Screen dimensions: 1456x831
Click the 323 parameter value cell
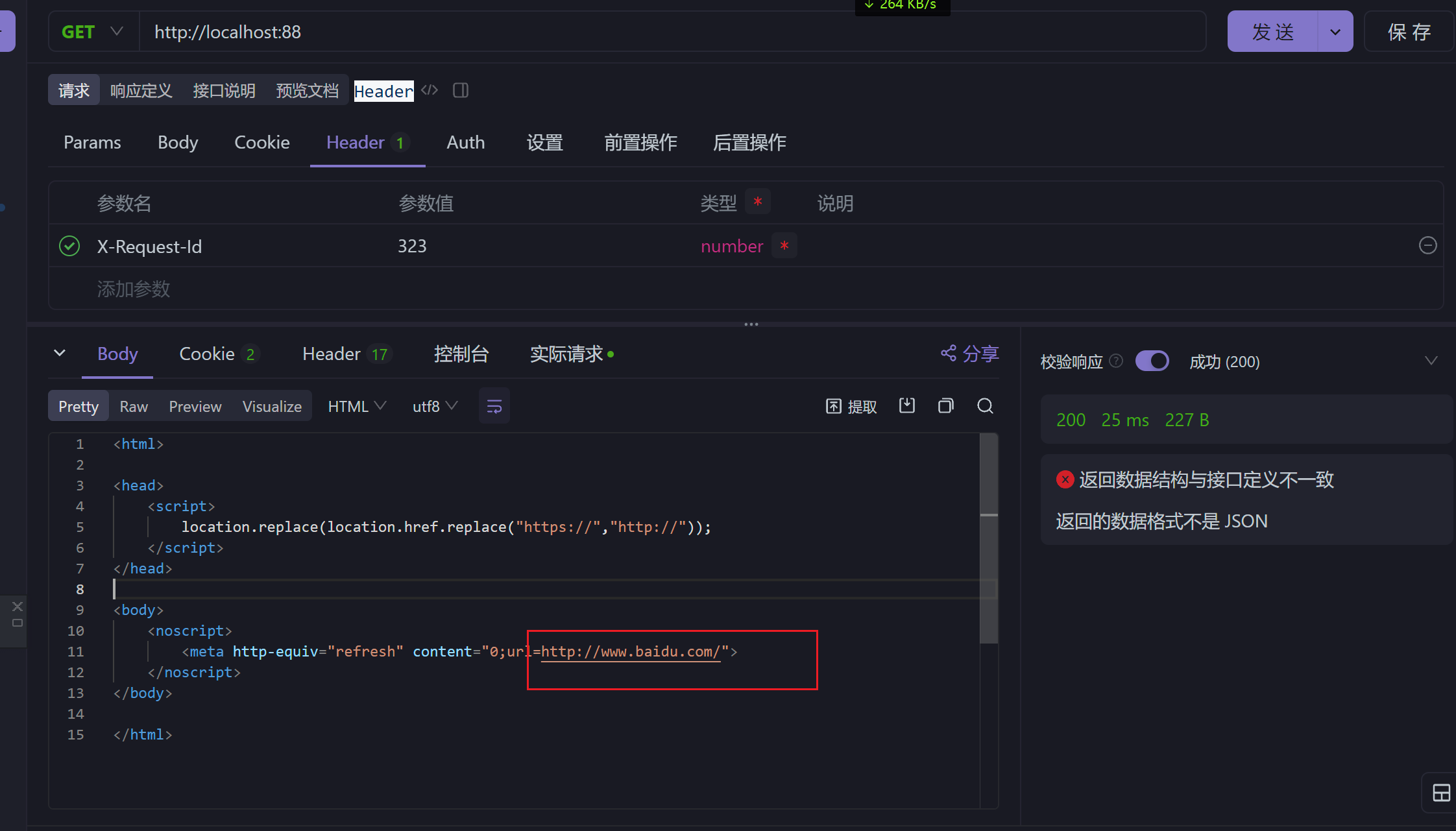coord(412,246)
